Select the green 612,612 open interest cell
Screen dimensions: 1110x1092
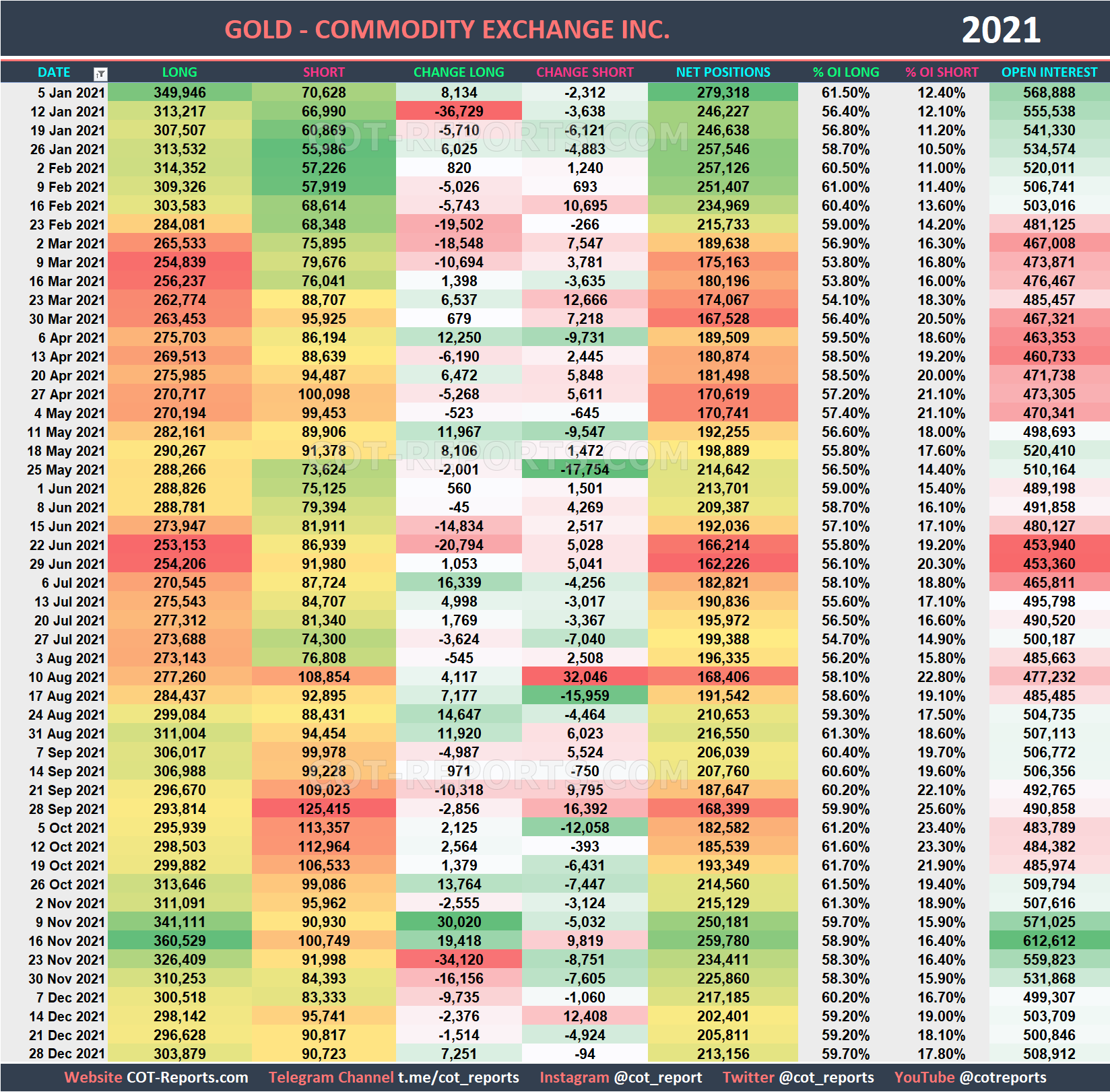1049,941
